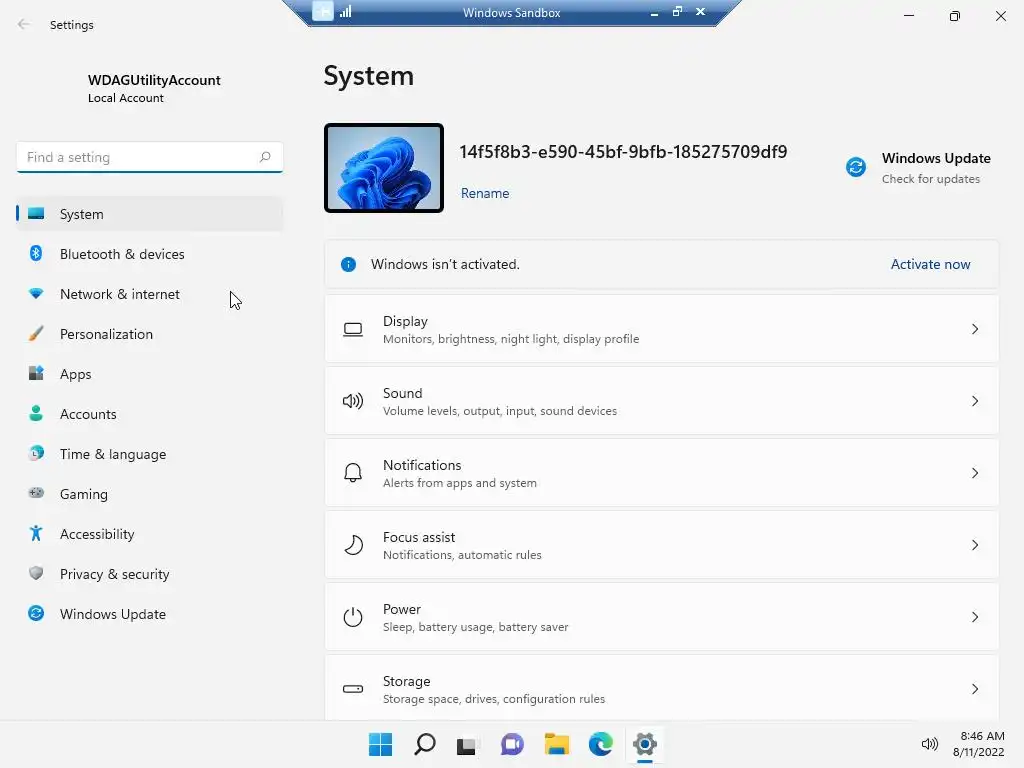Open Privacy & security category
Image resolution: width=1024 pixels, height=768 pixels.
coord(150,574)
